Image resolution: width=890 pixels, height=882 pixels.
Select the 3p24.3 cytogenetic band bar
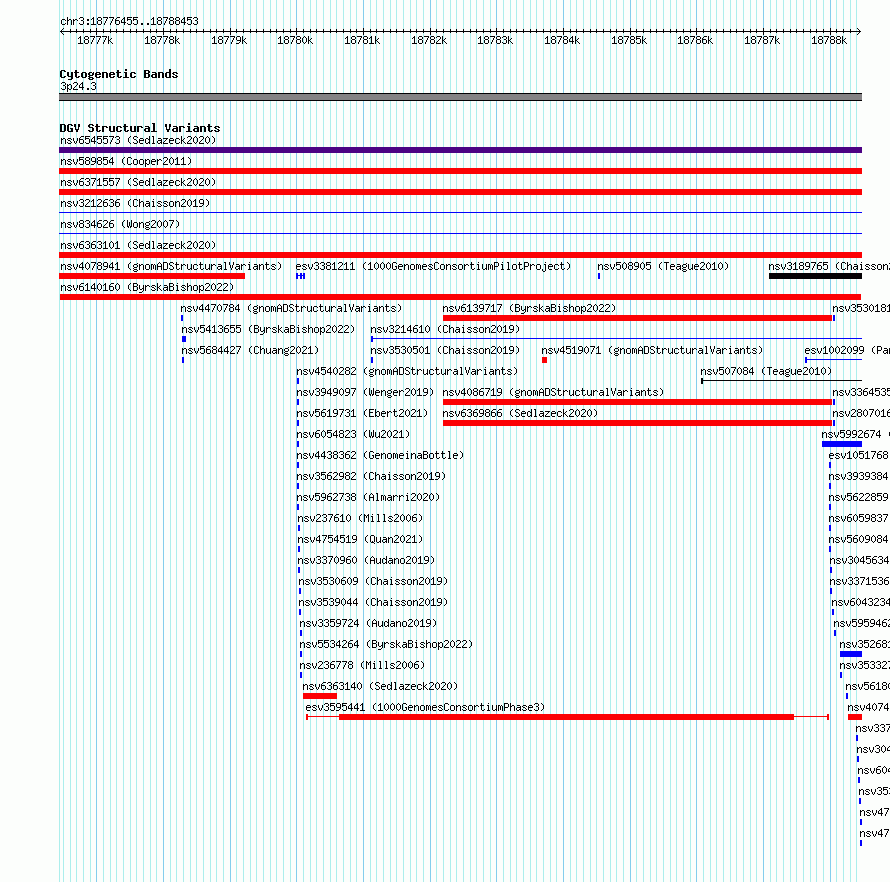tap(460, 97)
